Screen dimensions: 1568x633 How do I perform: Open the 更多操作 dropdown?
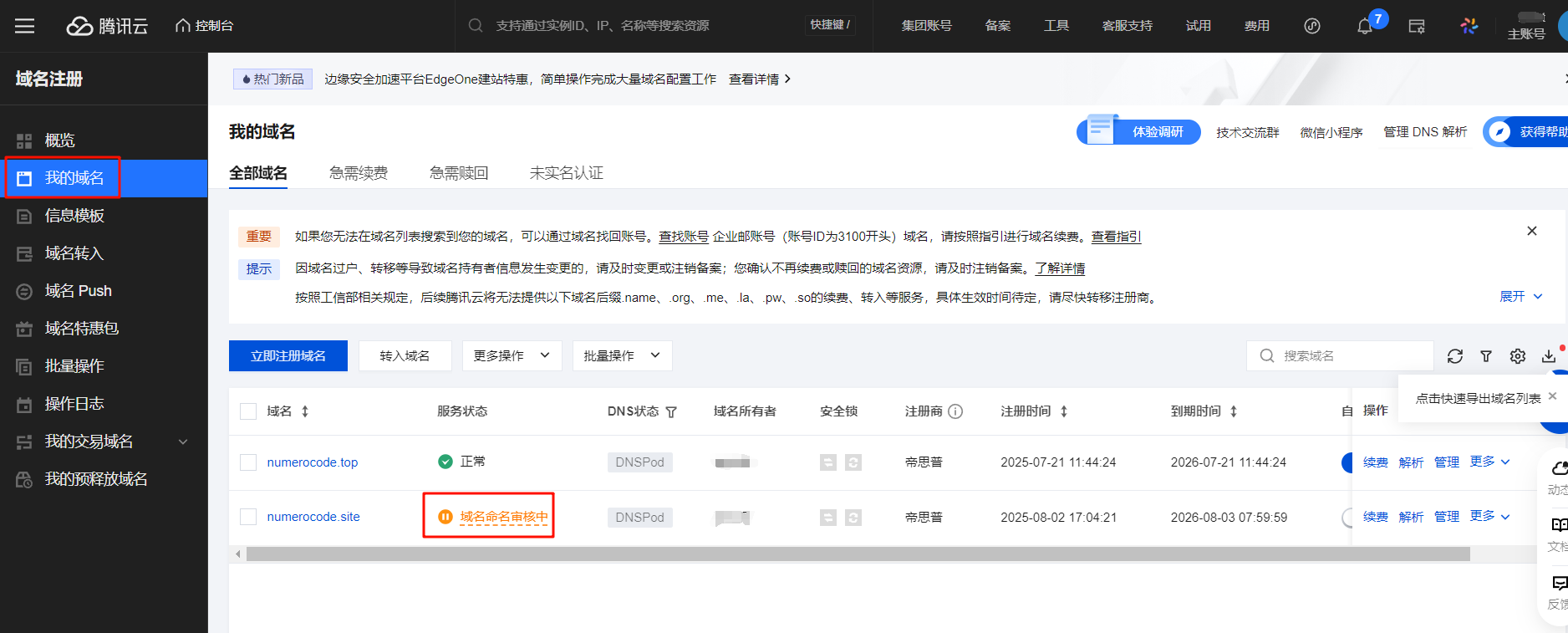click(x=512, y=356)
